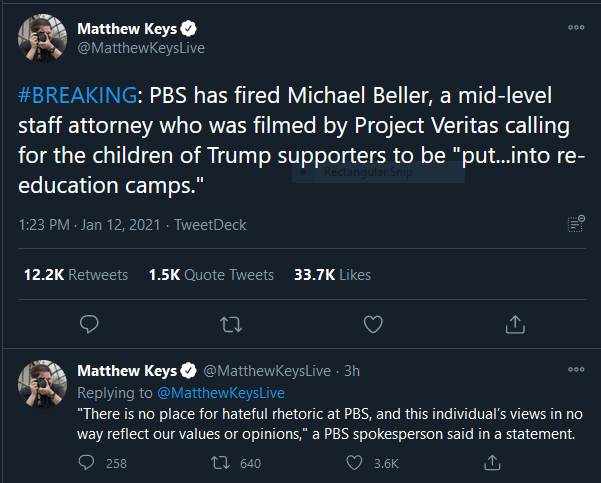
Task: Like the main tweet with heart icon
Action: point(373,323)
